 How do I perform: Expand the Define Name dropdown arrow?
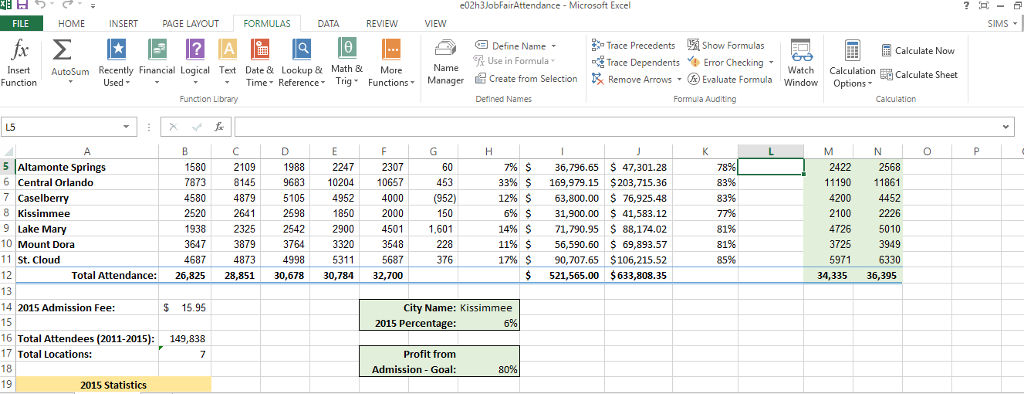pyautogui.click(x=554, y=46)
